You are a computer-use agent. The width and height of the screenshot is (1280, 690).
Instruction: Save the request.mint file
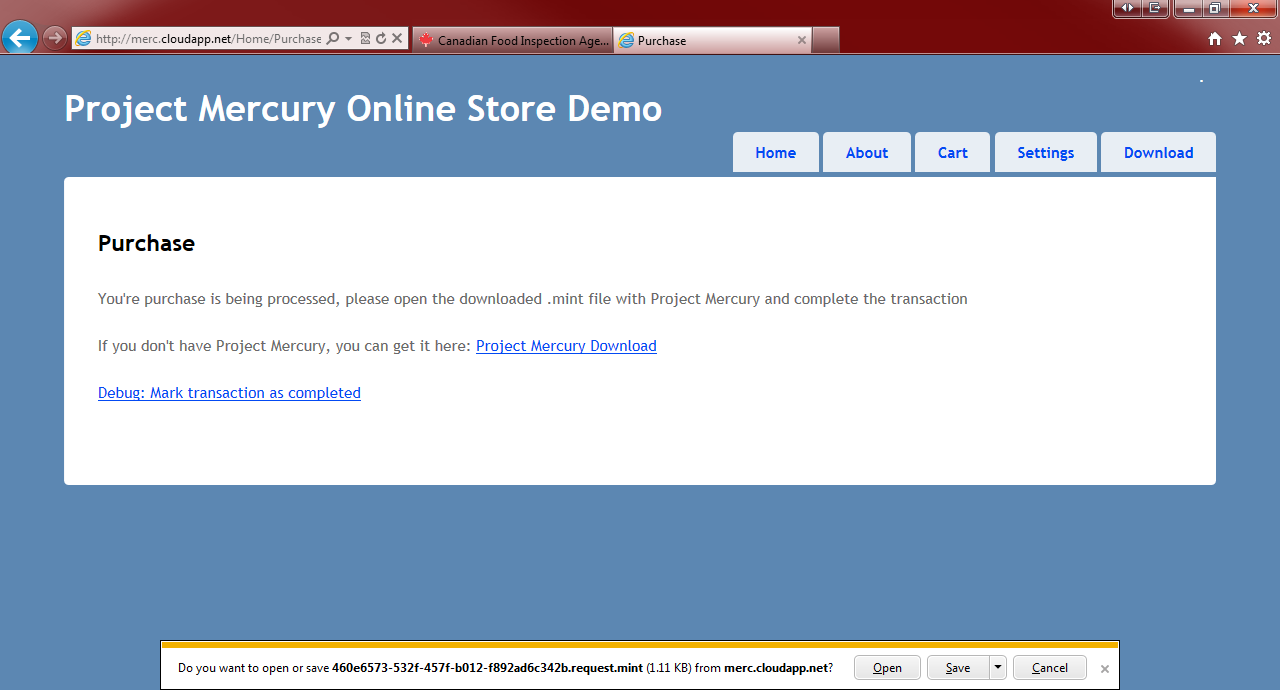click(958, 668)
